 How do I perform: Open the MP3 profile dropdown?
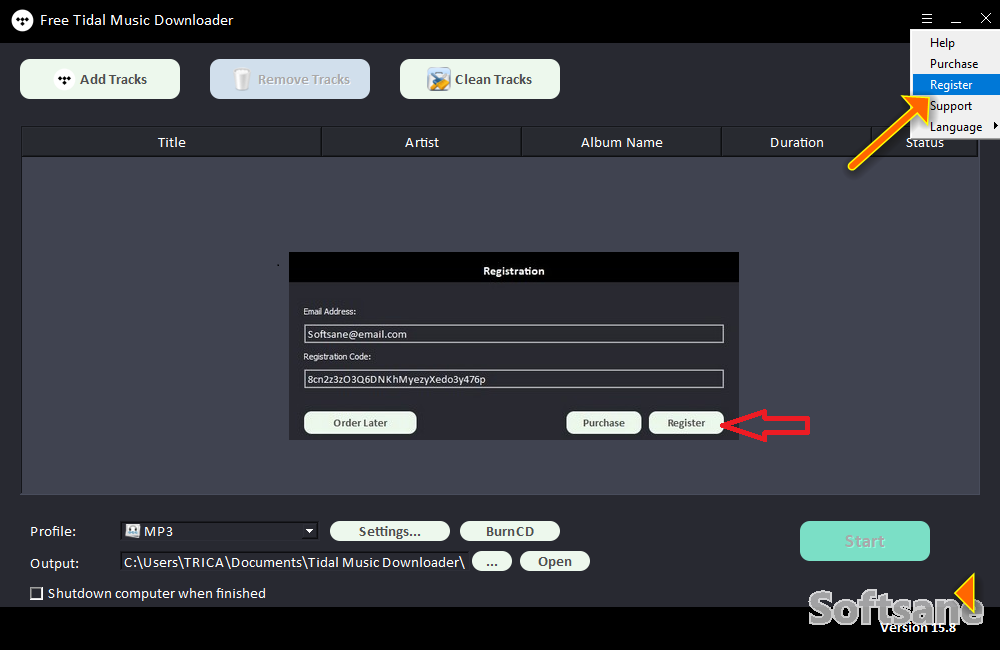219,531
